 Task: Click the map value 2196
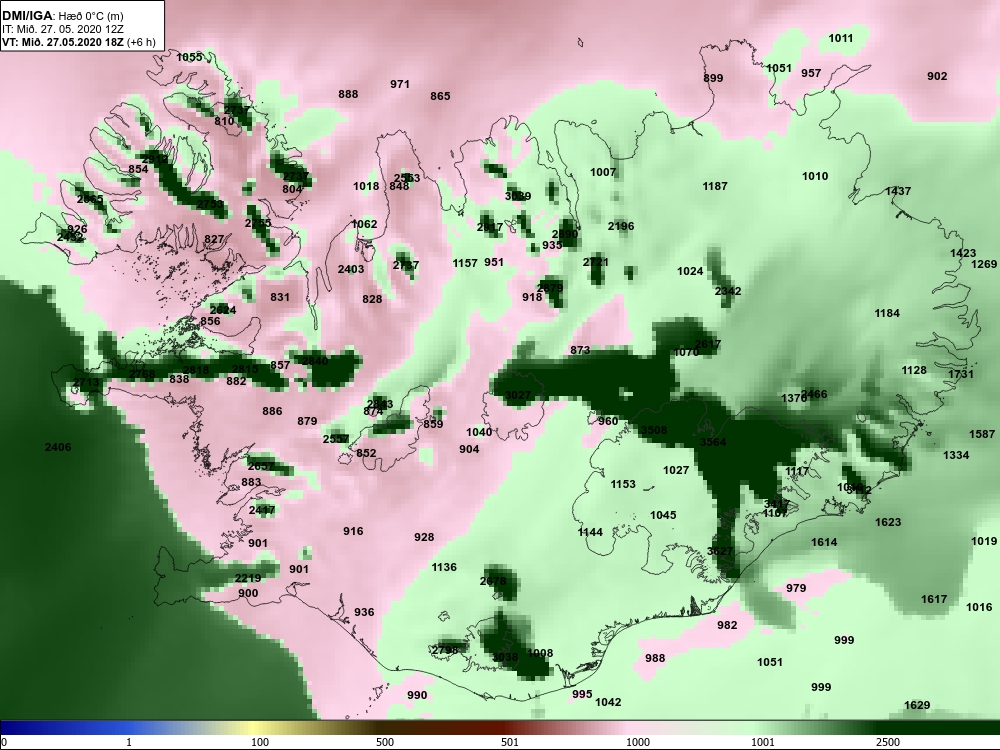point(621,226)
